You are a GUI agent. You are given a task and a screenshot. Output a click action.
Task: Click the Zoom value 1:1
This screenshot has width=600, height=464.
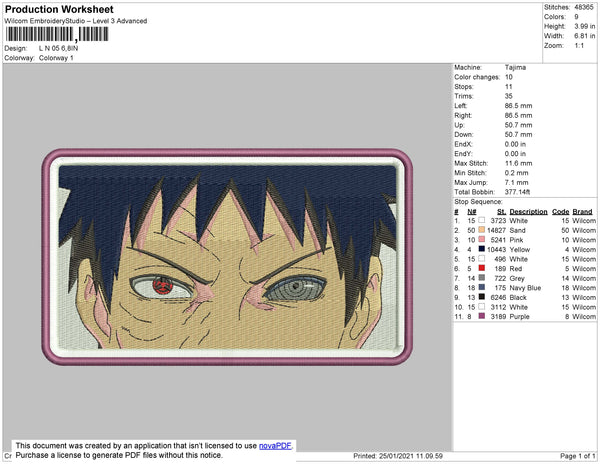coord(579,46)
